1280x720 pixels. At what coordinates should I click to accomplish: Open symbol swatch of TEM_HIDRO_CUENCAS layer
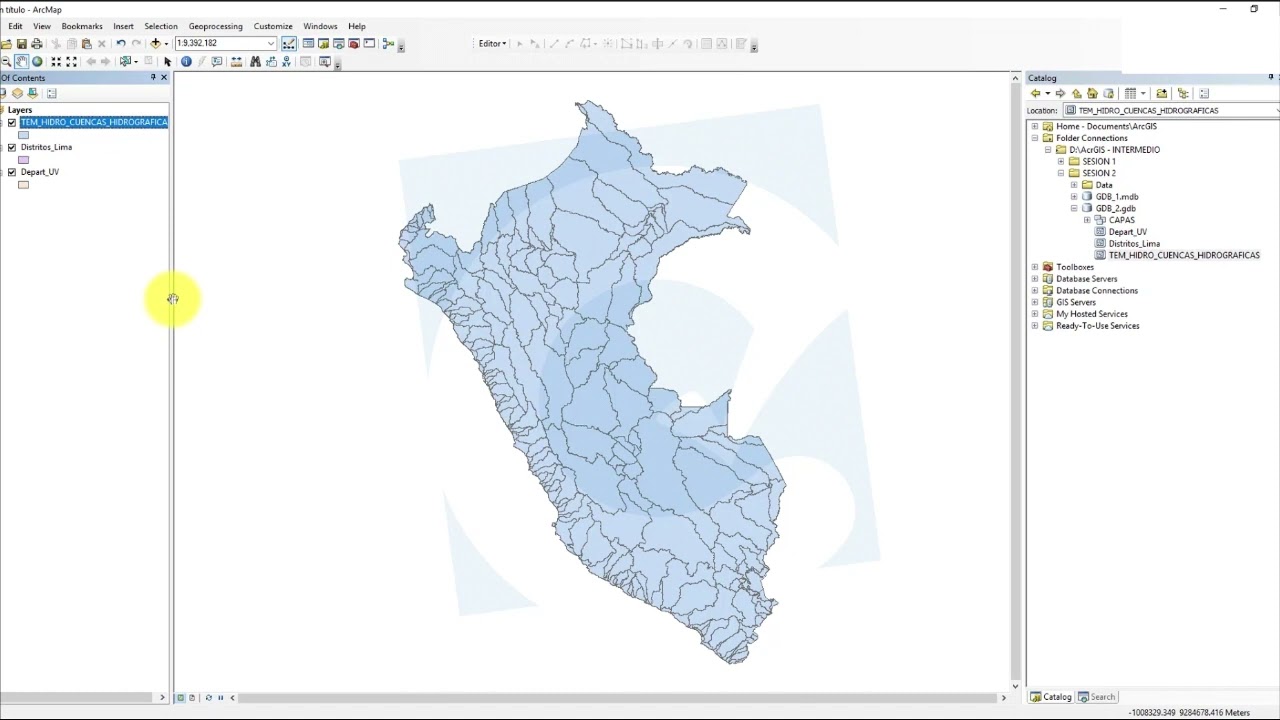coord(23,135)
